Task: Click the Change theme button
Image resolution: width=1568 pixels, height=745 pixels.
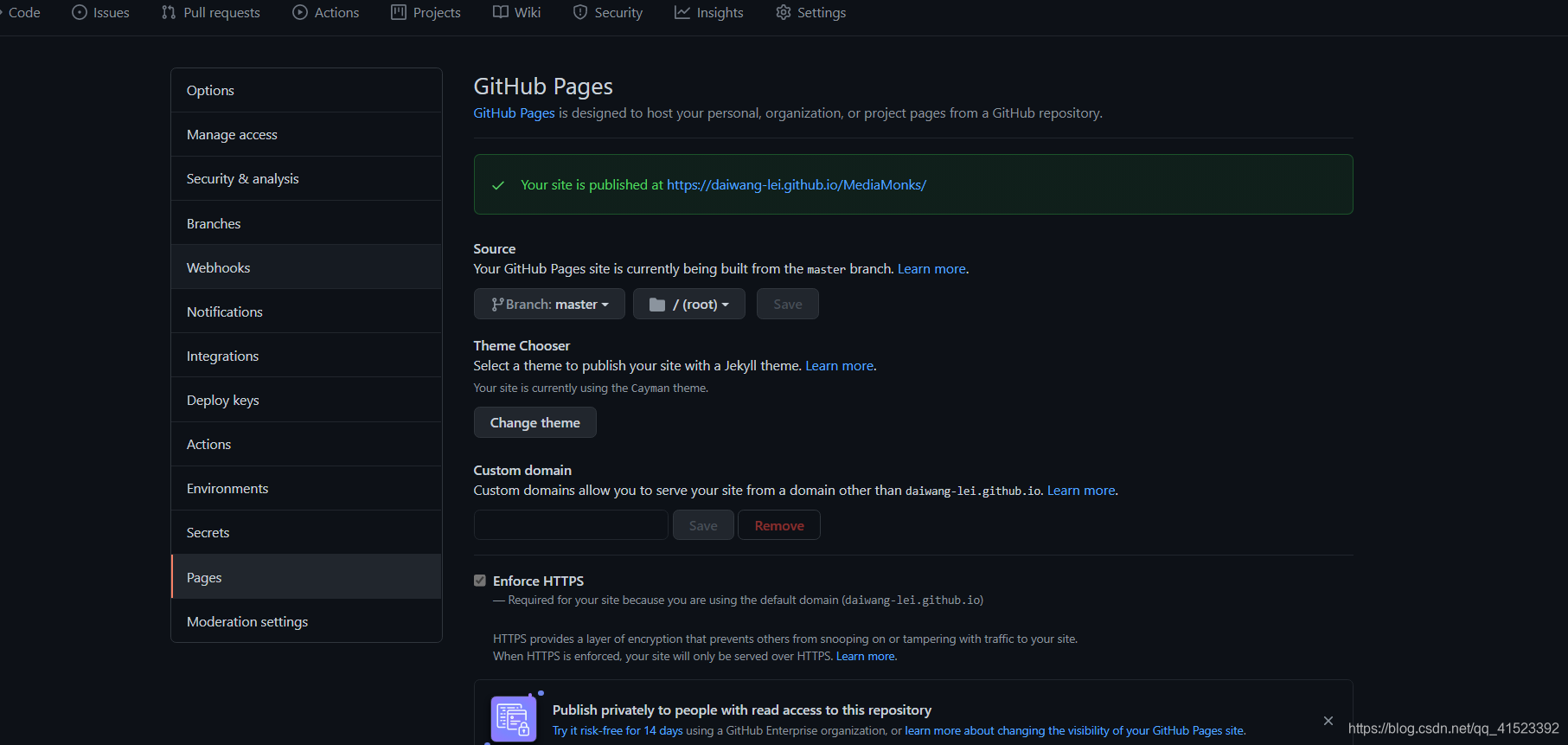Action: [x=535, y=422]
